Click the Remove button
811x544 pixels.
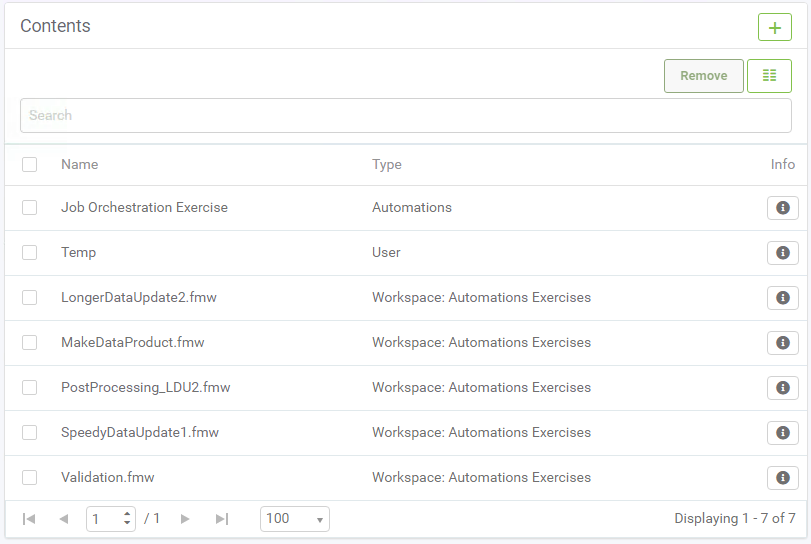703,75
